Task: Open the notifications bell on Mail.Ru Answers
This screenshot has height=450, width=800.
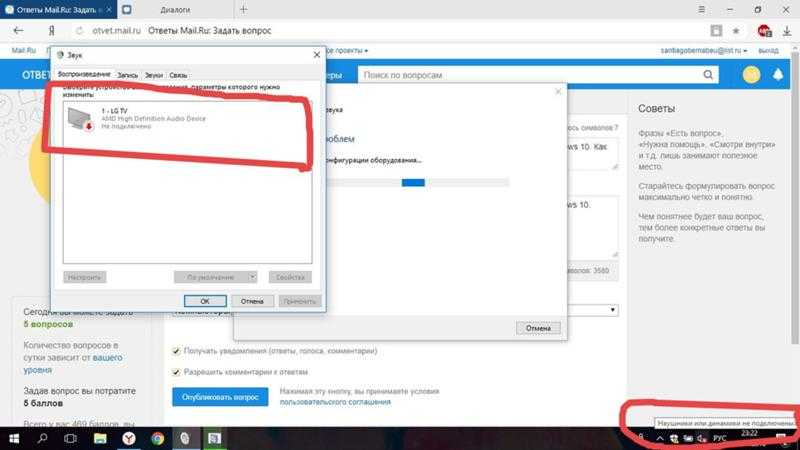Action: (778, 75)
